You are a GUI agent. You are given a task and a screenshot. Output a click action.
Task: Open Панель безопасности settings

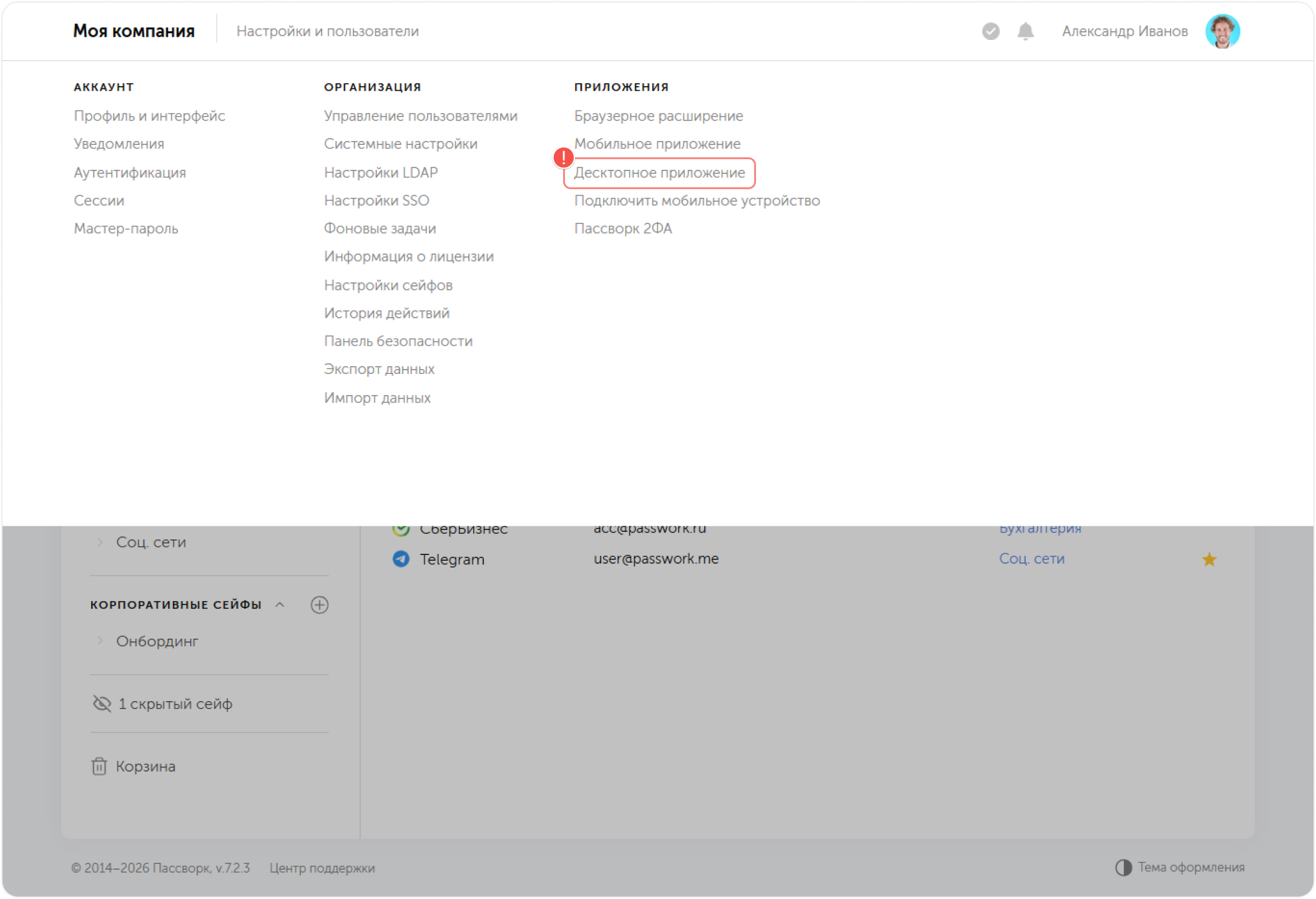pos(398,341)
